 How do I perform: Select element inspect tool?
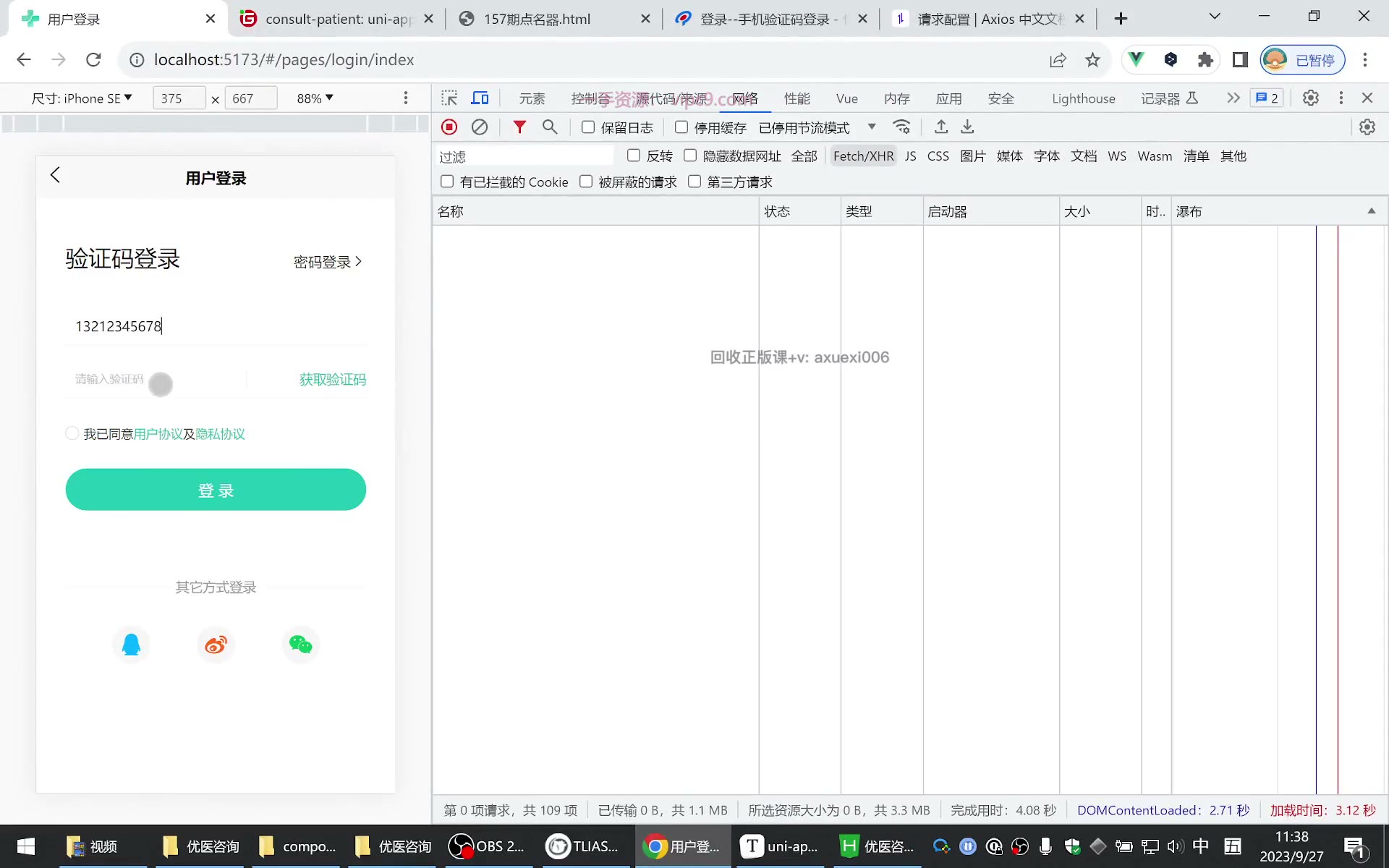click(x=449, y=98)
